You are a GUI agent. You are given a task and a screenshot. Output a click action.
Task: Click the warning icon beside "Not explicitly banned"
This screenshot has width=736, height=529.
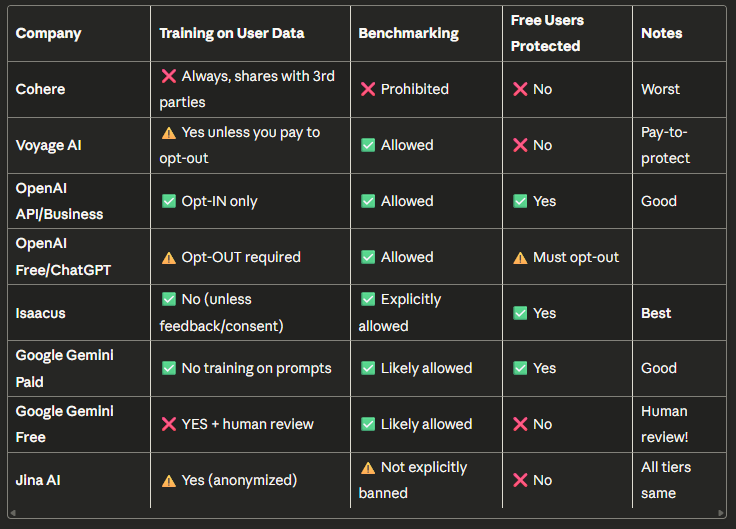(x=368, y=467)
